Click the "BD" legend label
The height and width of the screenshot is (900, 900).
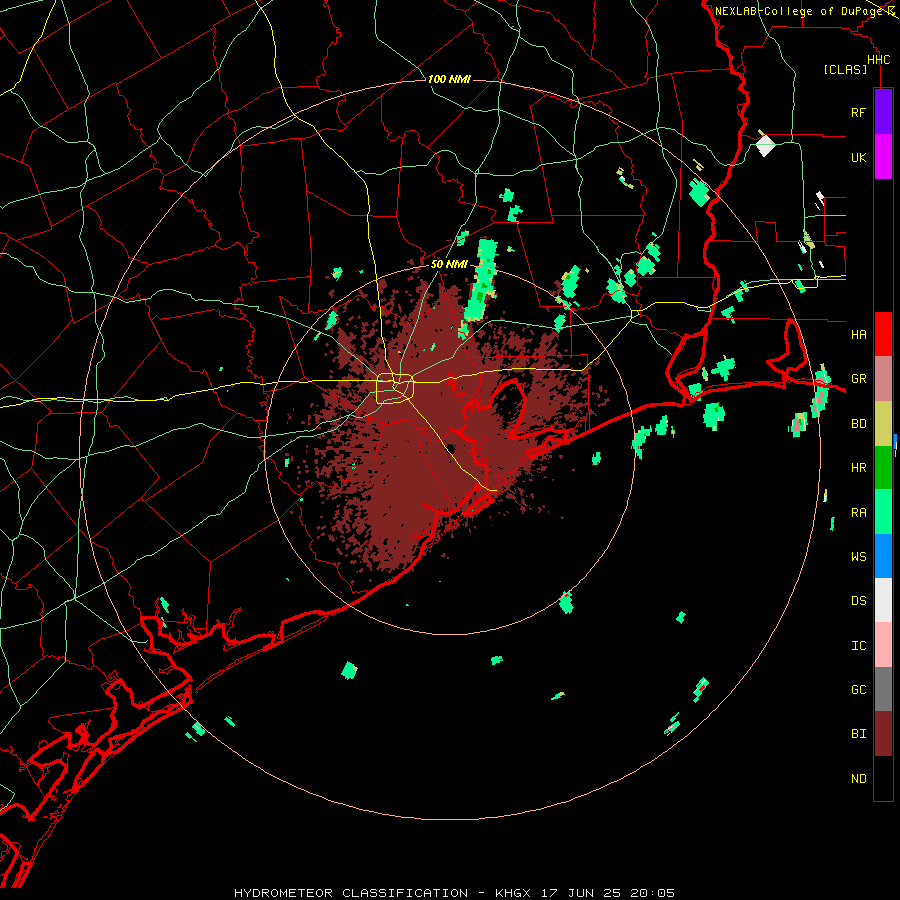tap(858, 424)
